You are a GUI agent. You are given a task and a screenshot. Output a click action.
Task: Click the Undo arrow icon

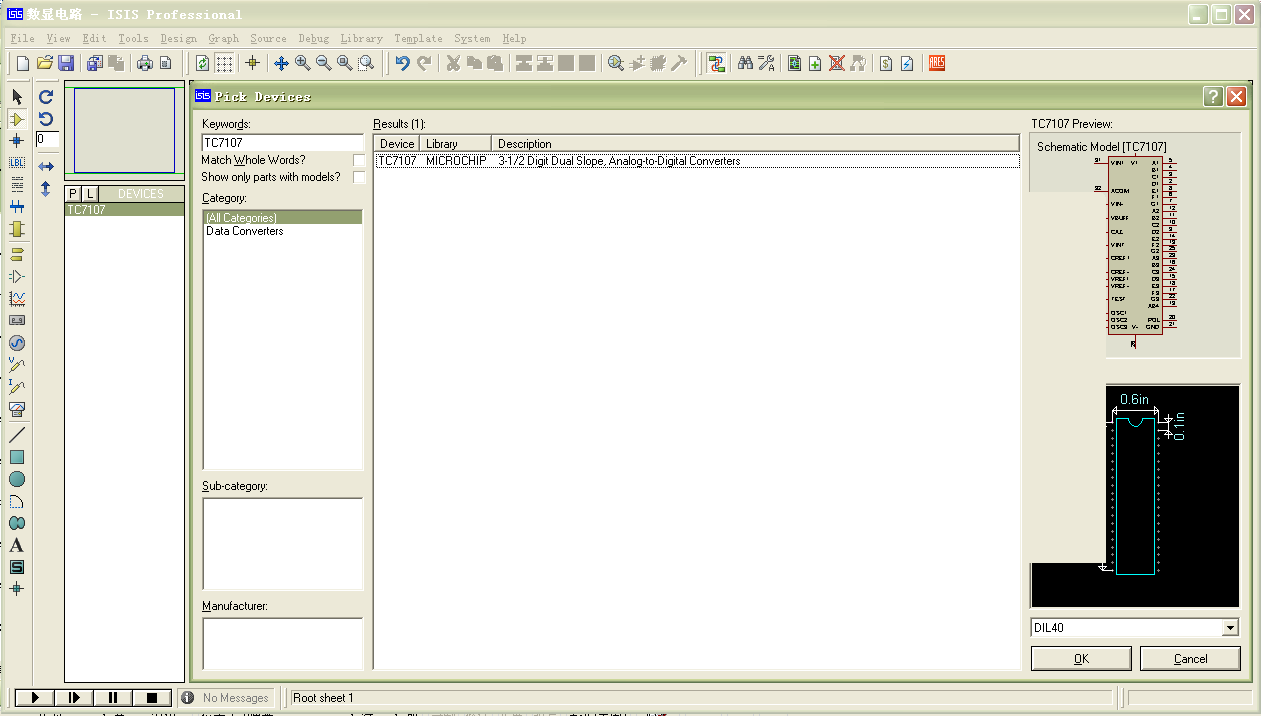tap(402, 63)
